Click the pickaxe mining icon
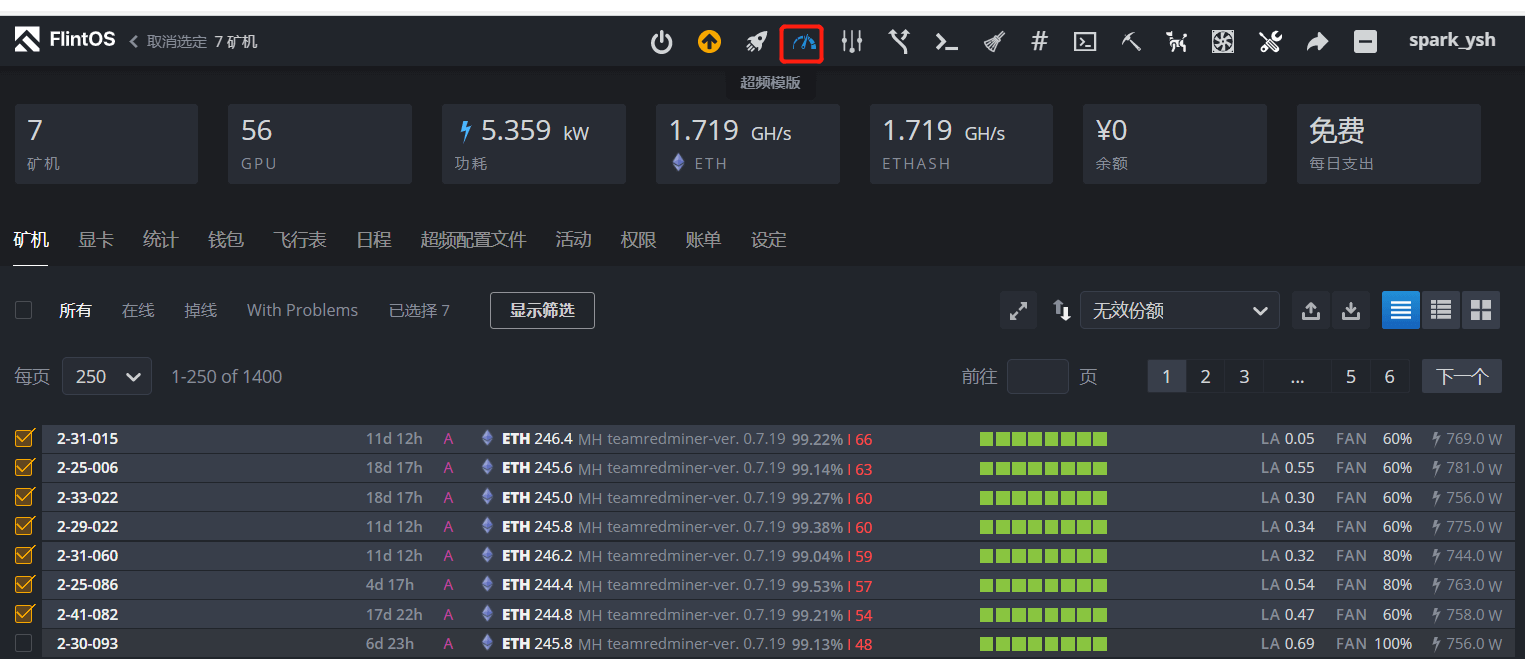 click(1131, 41)
